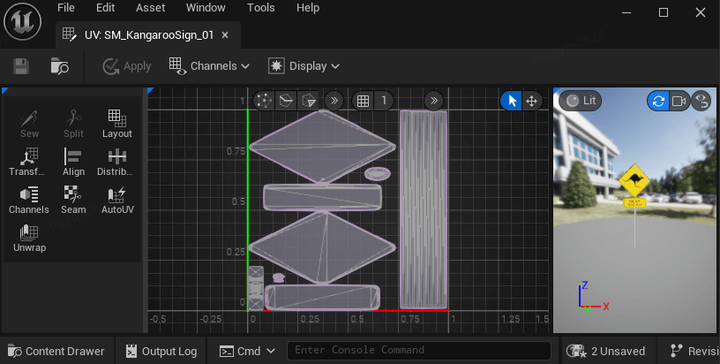This screenshot has height=364, width=720.
Task: Enable vertex selection mode in the UV viewport
Action: (264, 101)
